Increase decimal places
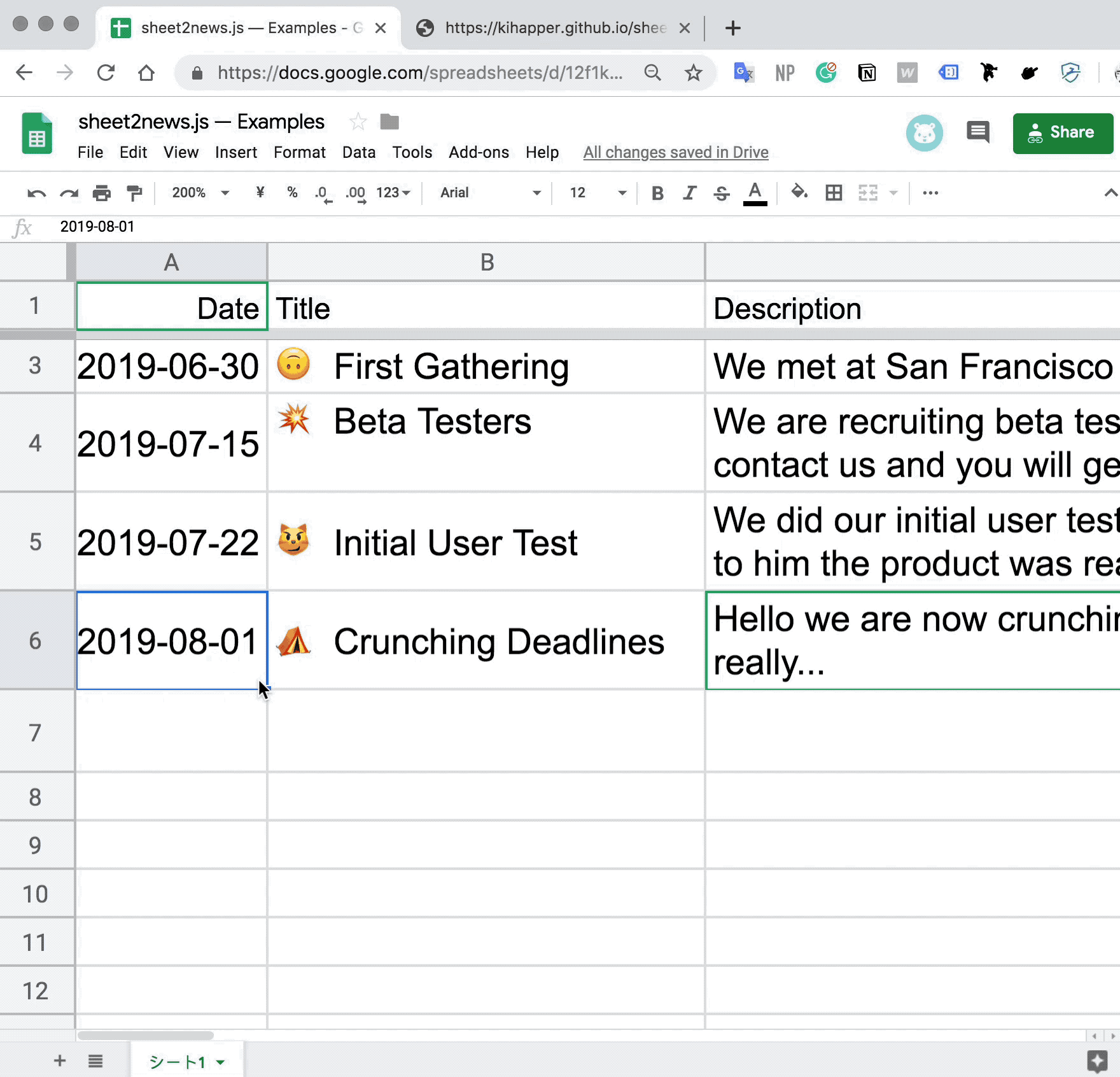The image size is (1120, 1077). tap(356, 194)
